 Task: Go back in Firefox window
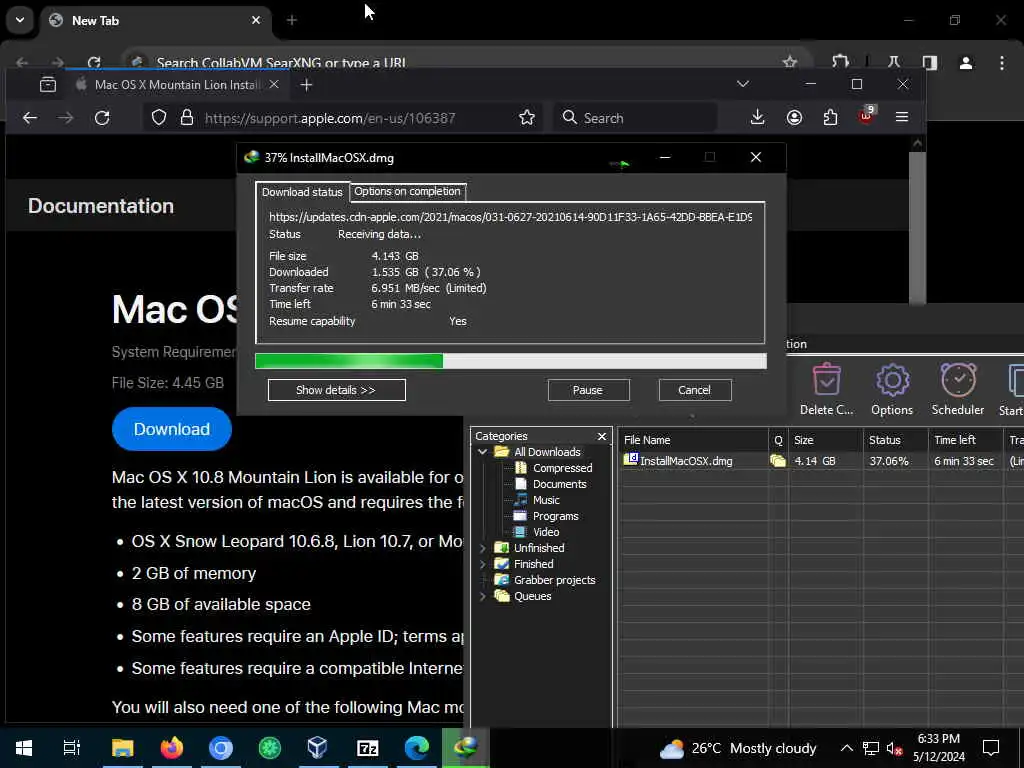click(x=30, y=118)
